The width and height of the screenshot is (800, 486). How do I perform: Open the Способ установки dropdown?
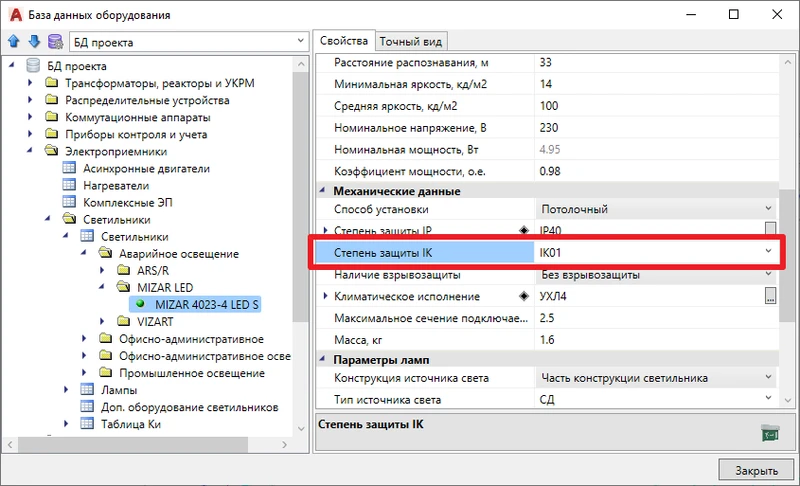pyautogui.click(x=768, y=209)
